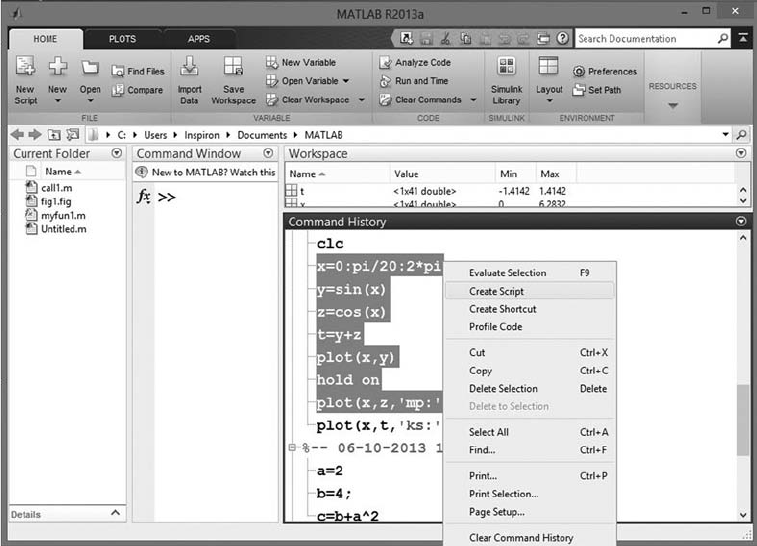The image size is (757, 546).
Task: Click Set Path
Action: pos(597,90)
